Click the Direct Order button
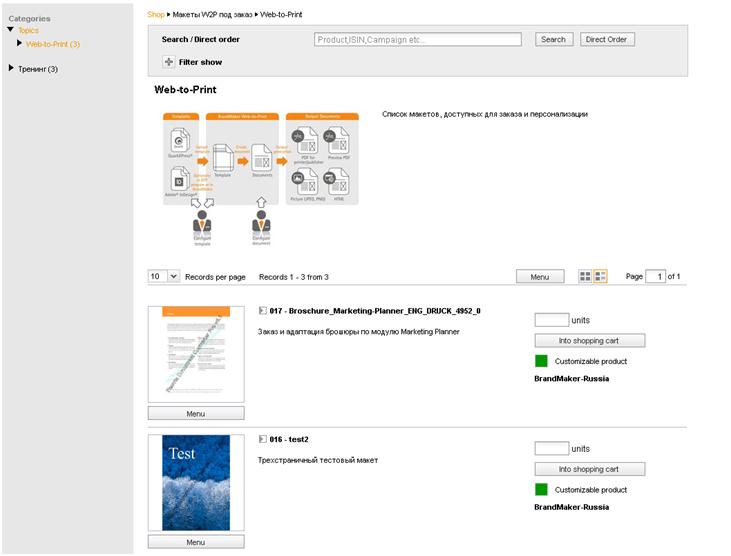Viewport: 731px width, 556px height. click(x=607, y=40)
